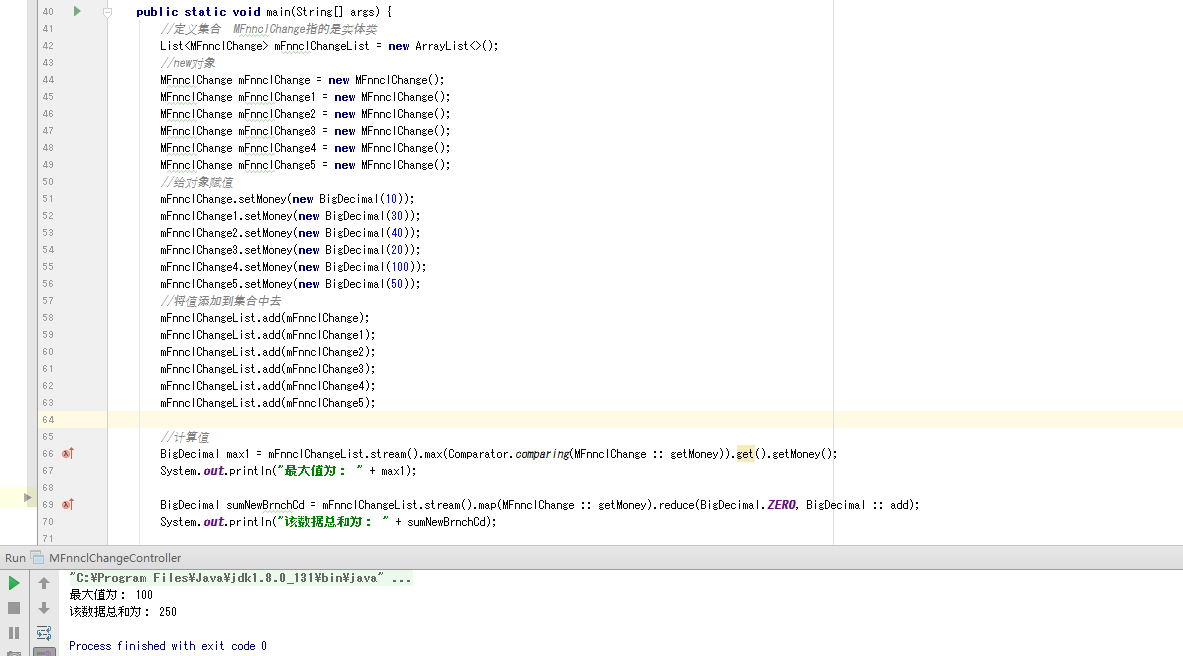Click the run configuration window icon
1183x656 pixels.
pos(37,558)
